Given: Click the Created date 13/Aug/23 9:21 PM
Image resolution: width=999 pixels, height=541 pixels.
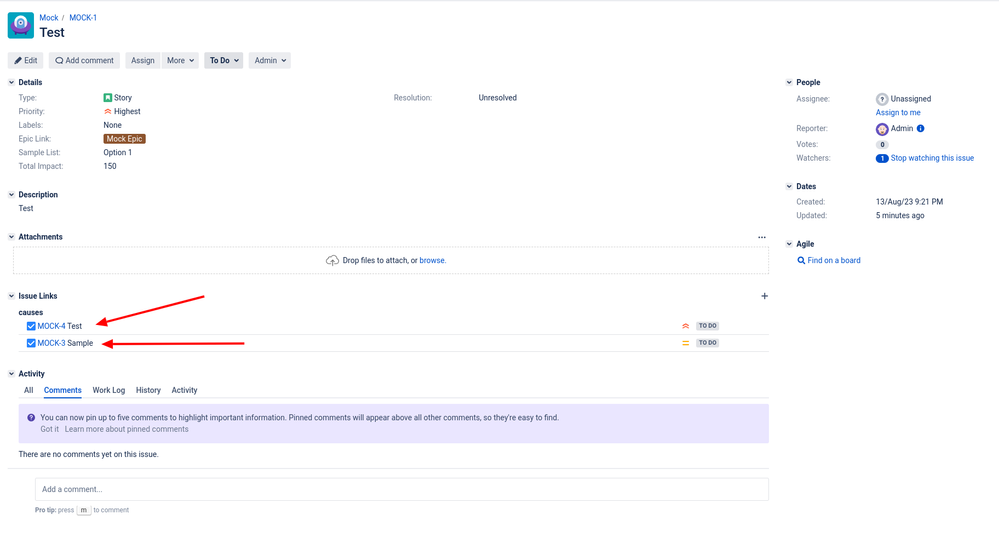Looking at the screenshot, I should tap(909, 202).
